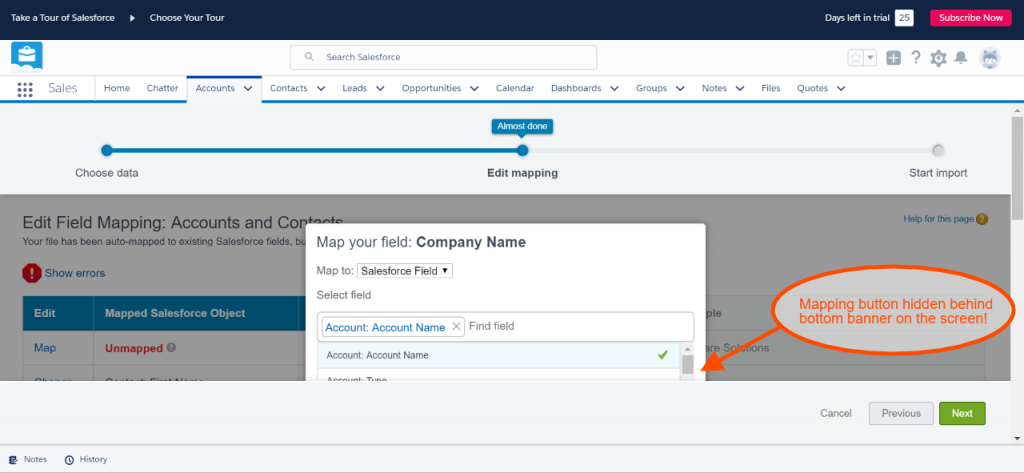Screen dimensions: 1024x473
Task: Click the field list scrollbar thumb
Action: click(x=688, y=365)
